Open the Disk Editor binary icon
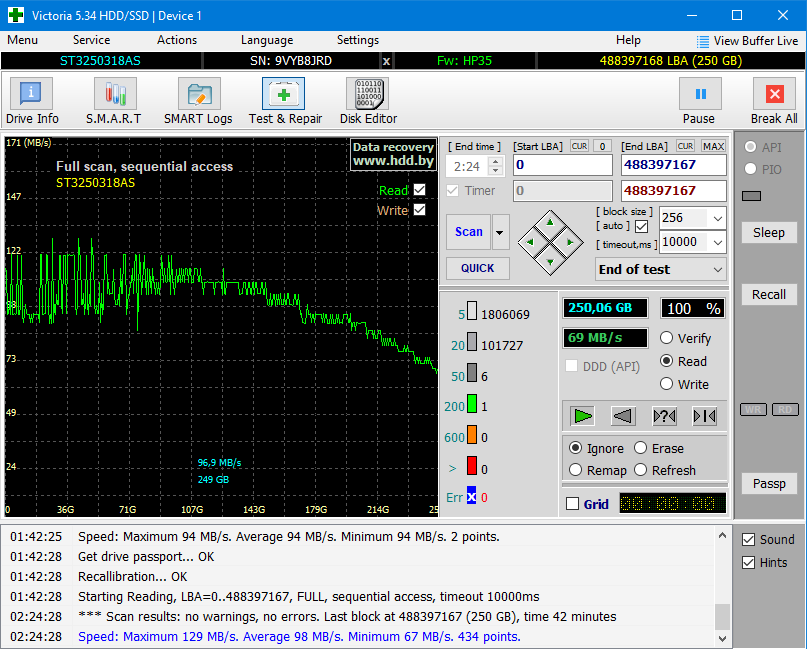Image resolution: width=807 pixels, height=649 pixels. pyautogui.click(x=368, y=94)
